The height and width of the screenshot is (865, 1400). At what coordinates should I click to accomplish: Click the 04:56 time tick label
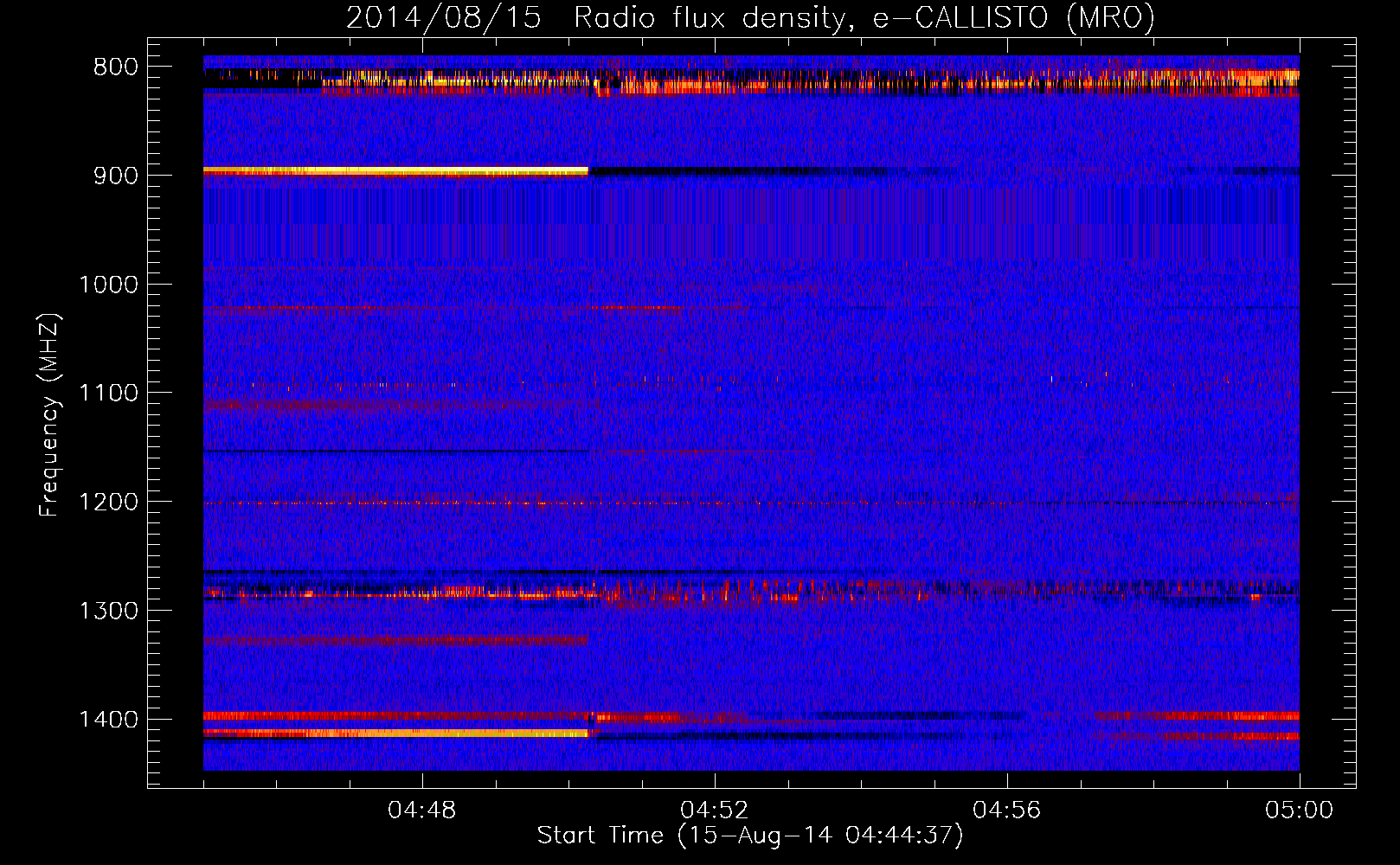pyautogui.click(x=1007, y=811)
